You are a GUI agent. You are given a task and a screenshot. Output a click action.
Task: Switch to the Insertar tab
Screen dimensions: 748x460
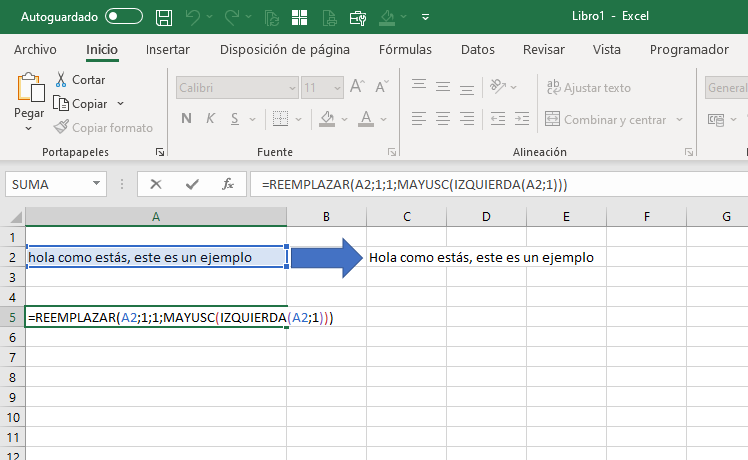167,49
